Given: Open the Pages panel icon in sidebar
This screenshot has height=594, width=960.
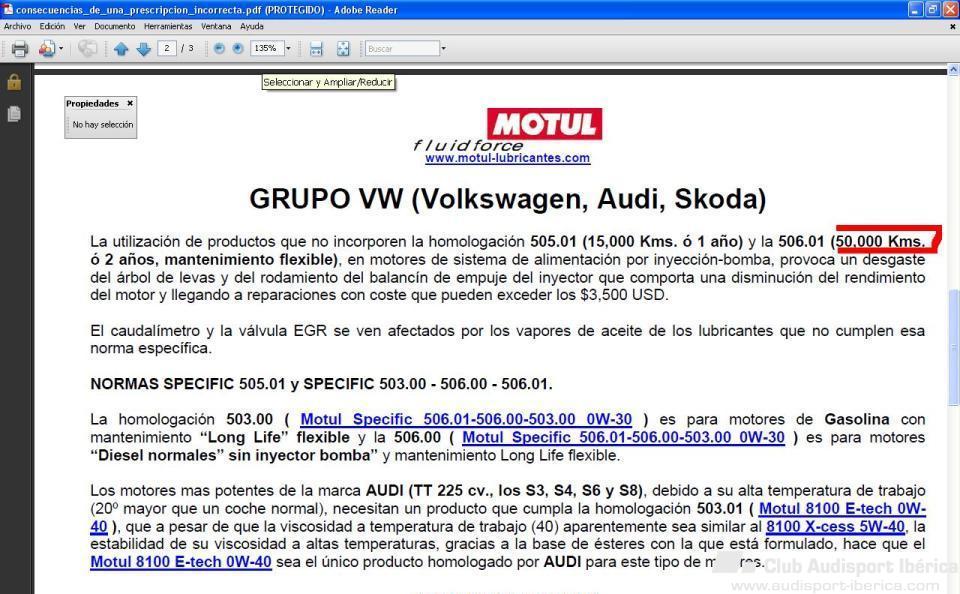Looking at the screenshot, I should (14, 114).
